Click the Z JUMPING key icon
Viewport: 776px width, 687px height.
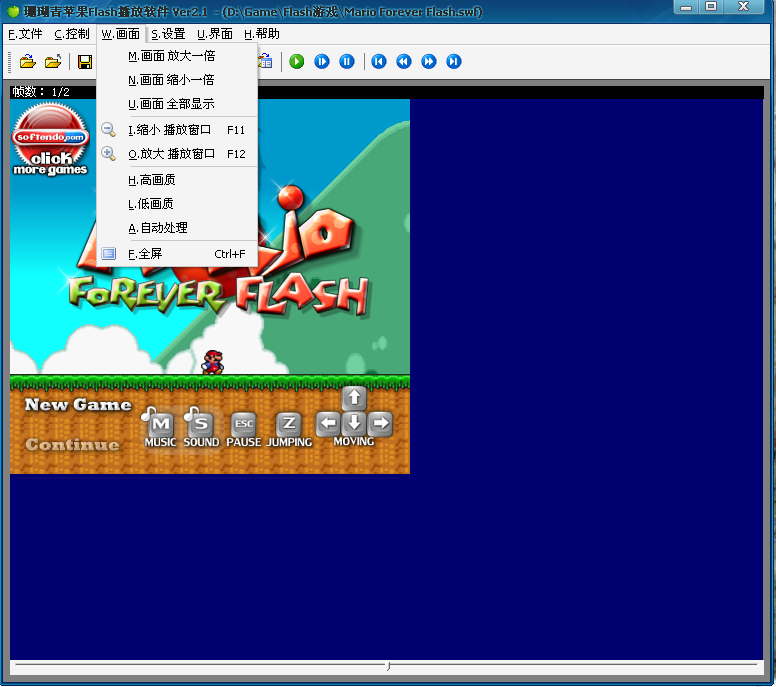pos(289,425)
